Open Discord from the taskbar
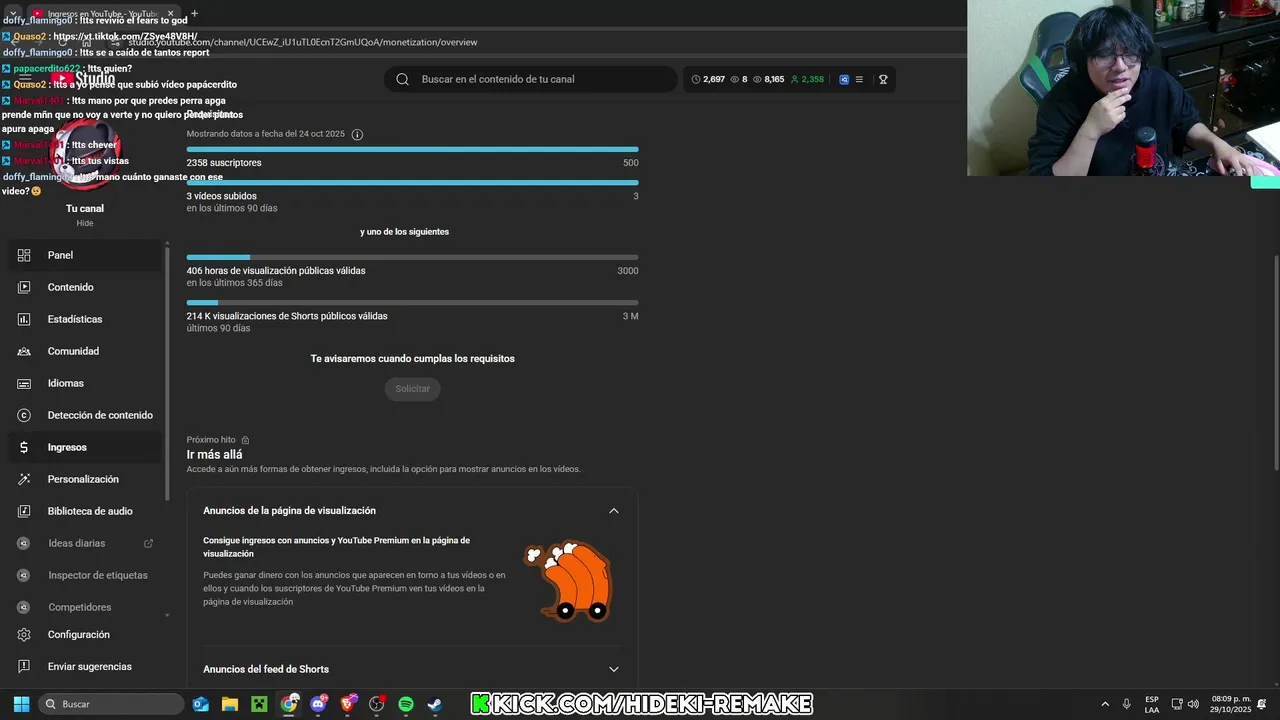 pyautogui.click(x=319, y=704)
